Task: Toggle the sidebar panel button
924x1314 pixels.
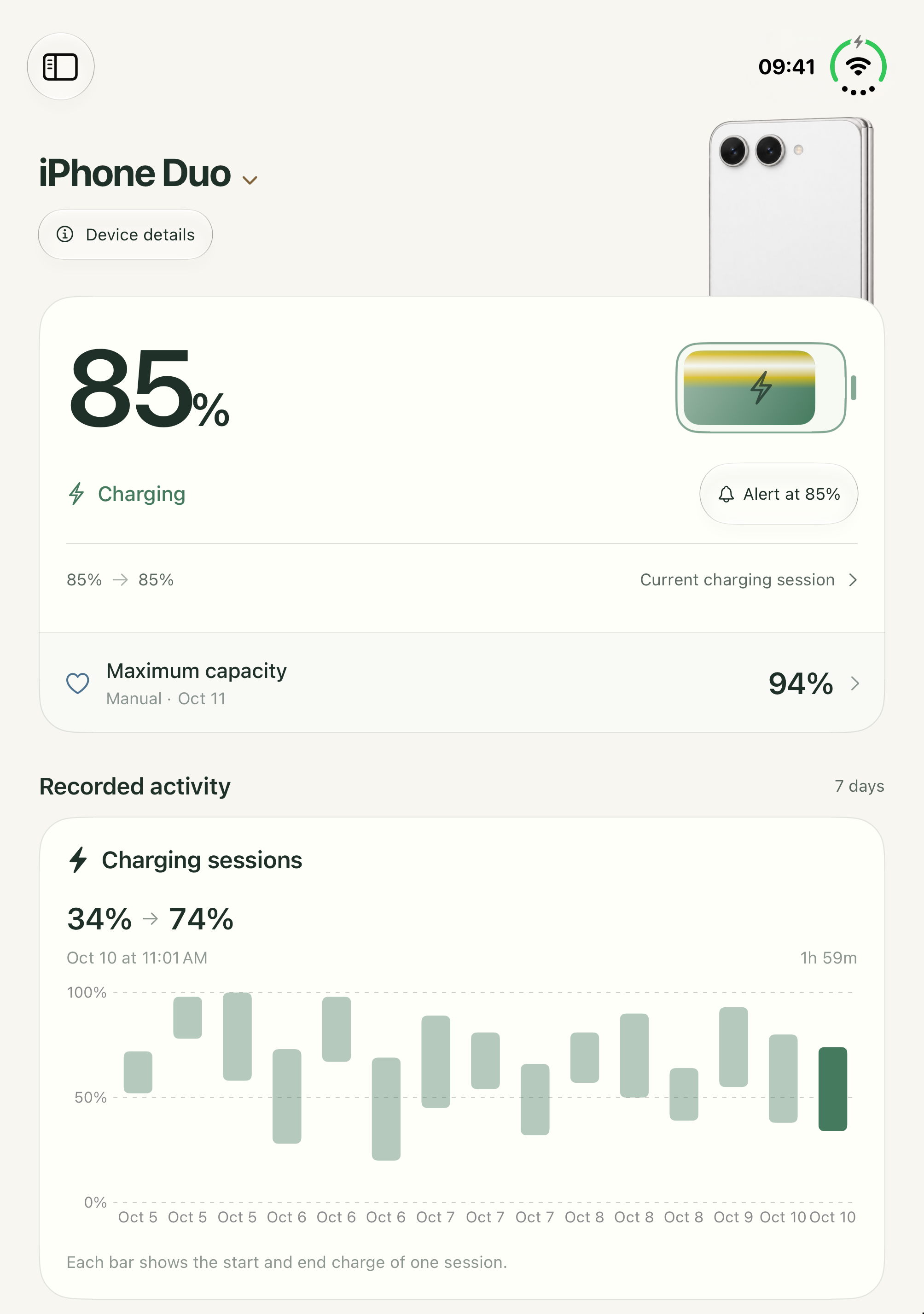Action: (x=61, y=66)
